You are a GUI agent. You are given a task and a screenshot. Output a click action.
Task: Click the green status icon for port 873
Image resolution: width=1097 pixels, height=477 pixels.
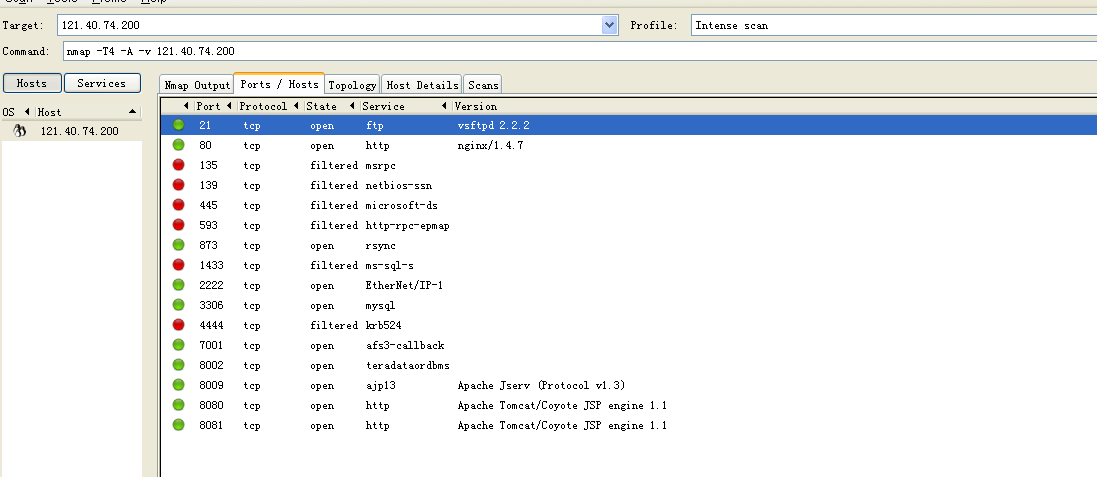178,245
